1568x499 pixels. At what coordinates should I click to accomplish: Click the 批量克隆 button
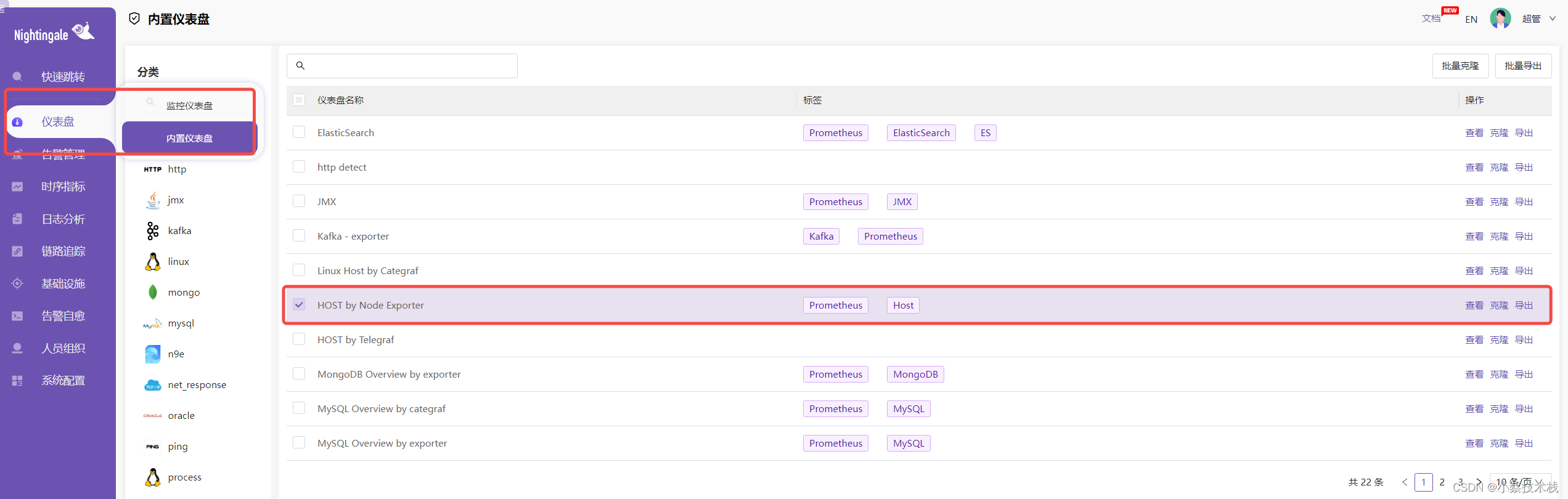point(1460,66)
